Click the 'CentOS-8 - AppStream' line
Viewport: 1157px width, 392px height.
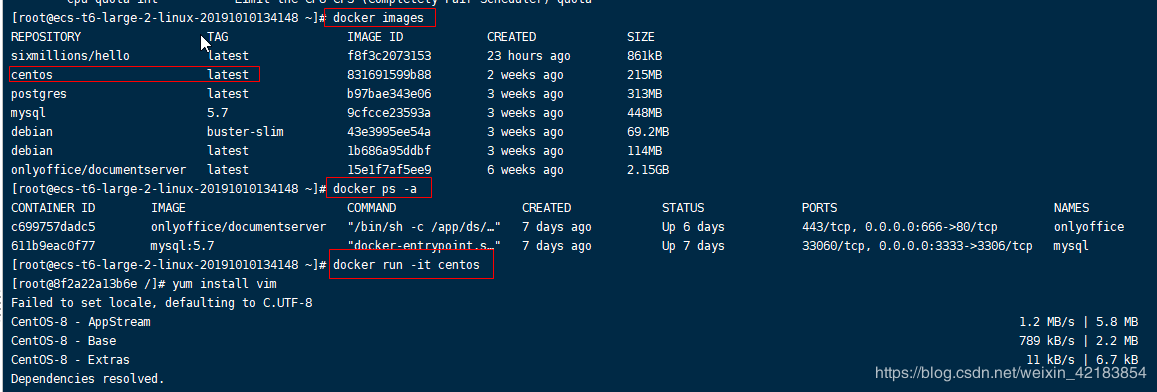click(x=81, y=322)
